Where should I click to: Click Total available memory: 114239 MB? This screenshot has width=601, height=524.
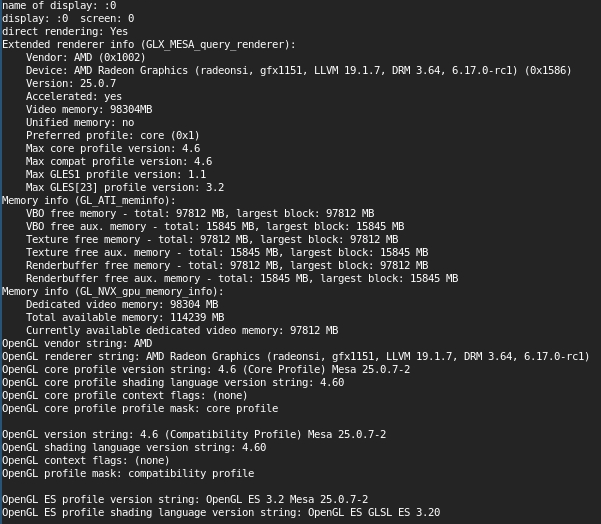click(x=125, y=318)
